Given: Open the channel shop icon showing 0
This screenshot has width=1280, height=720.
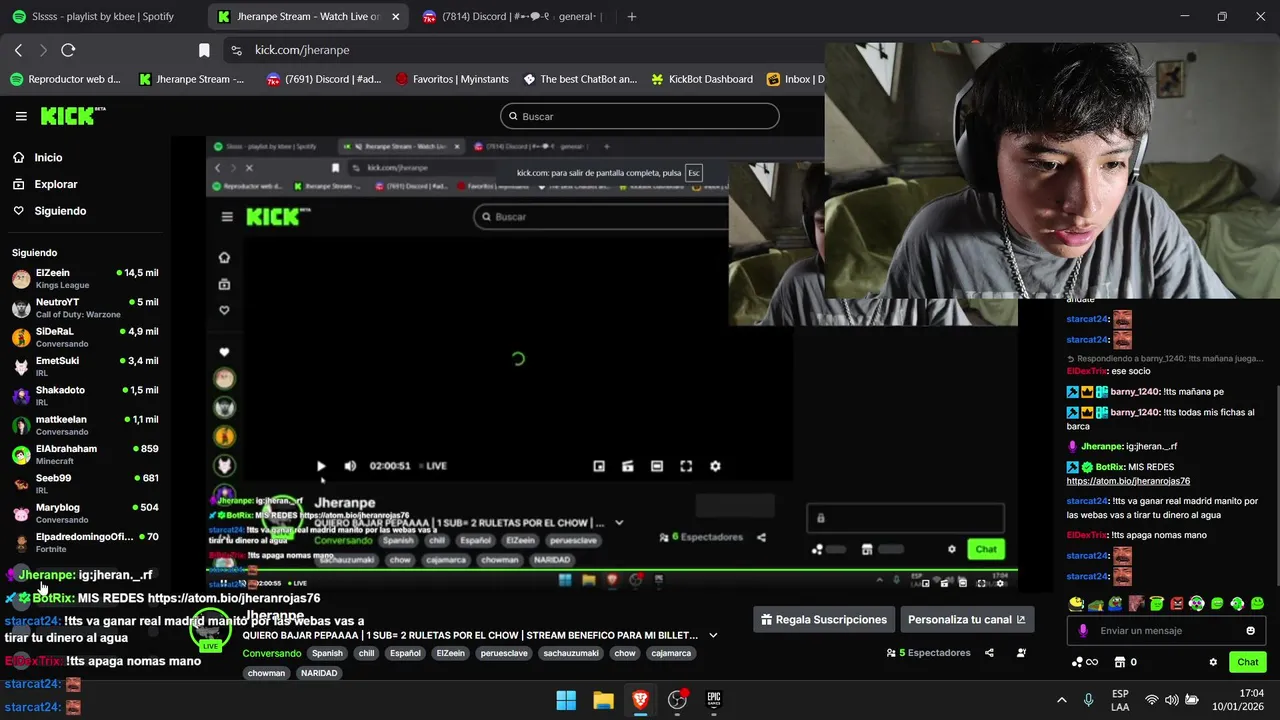Looking at the screenshot, I should [x=1125, y=662].
